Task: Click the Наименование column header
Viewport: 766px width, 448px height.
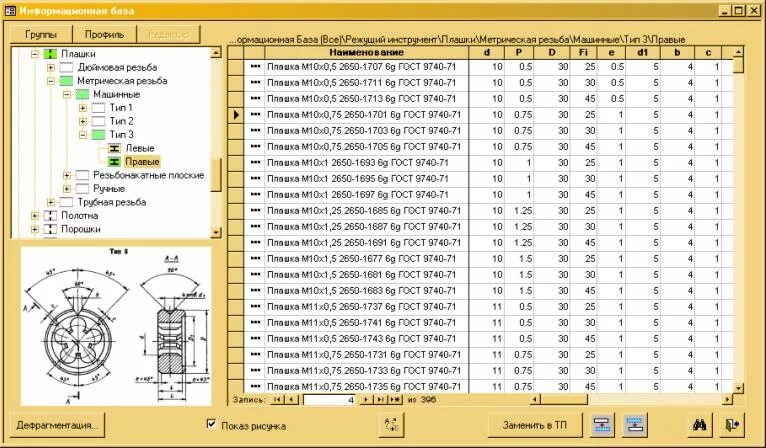Action: point(366,52)
